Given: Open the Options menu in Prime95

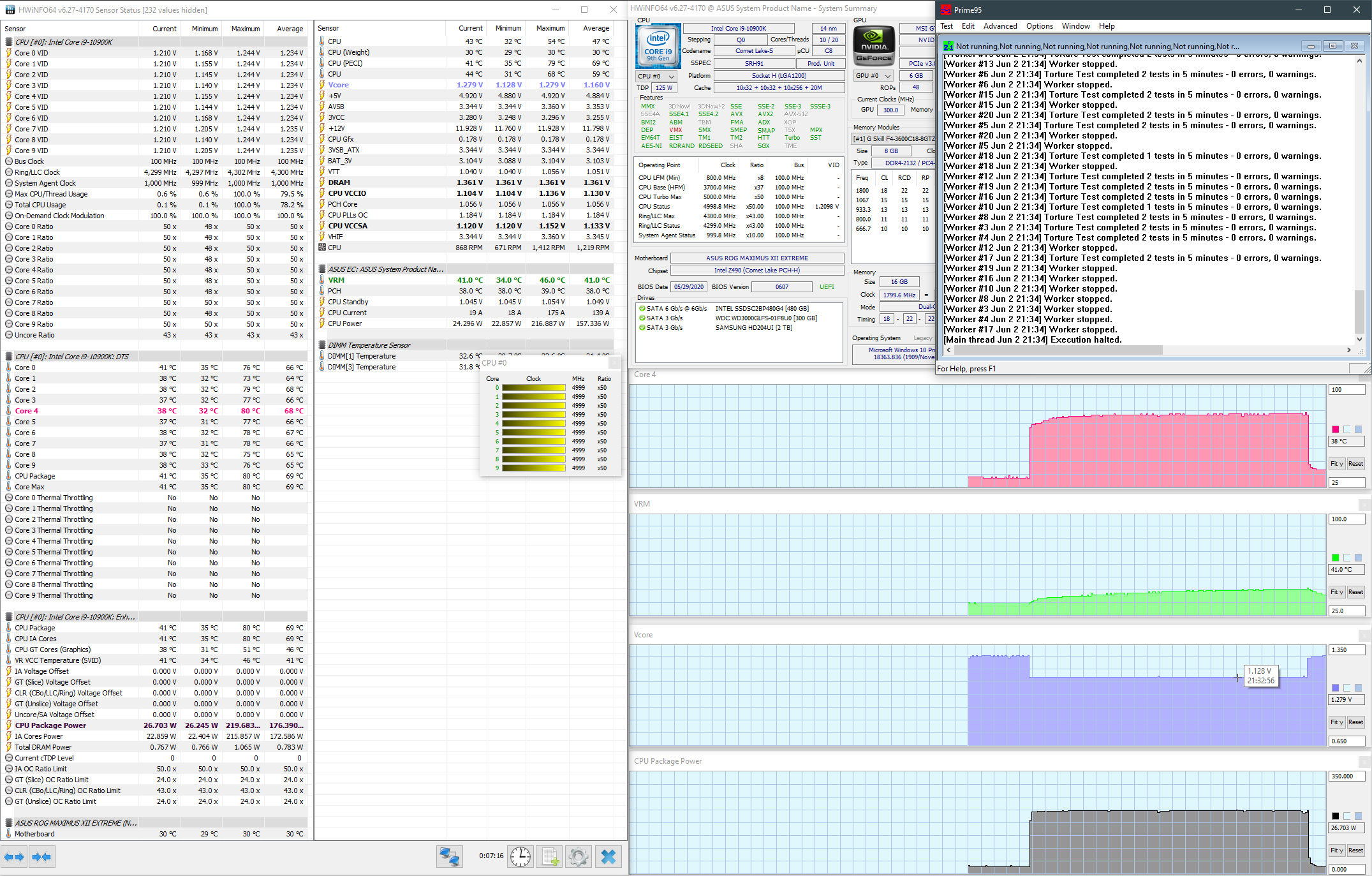Looking at the screenshot, I should coord(1039,26).
